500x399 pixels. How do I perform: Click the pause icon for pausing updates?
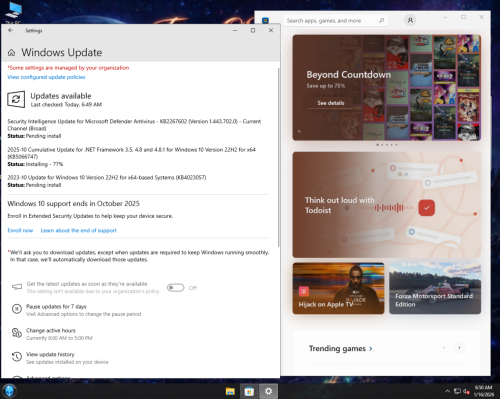pos(17,309)
